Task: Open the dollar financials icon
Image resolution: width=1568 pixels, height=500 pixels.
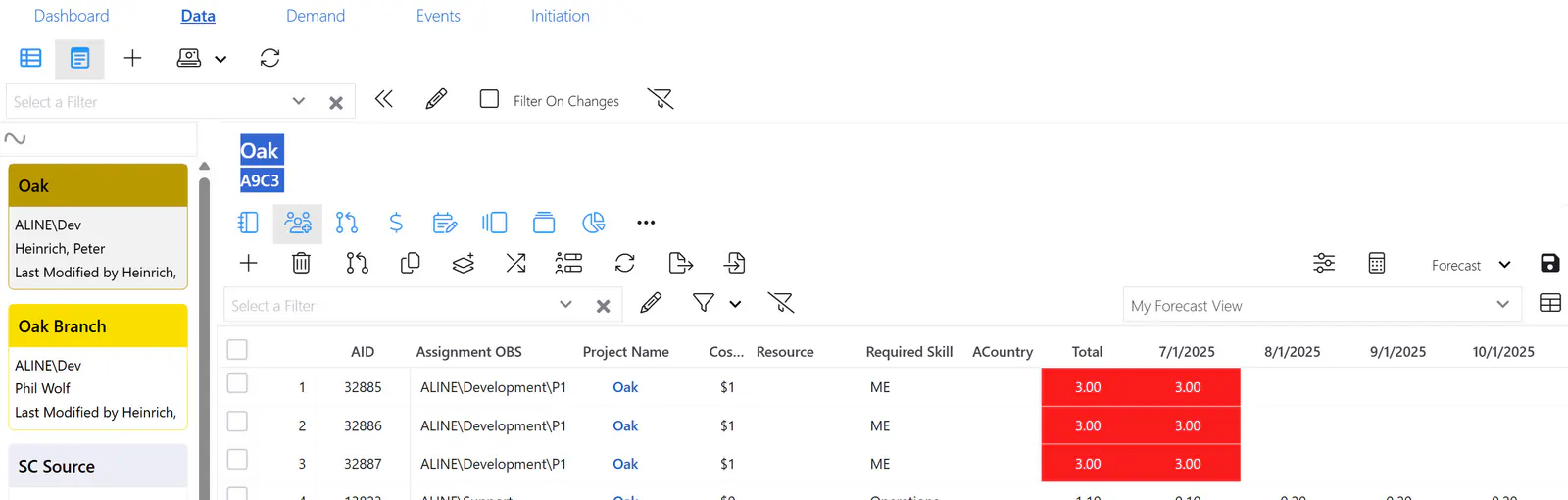Action: (396, 223)
